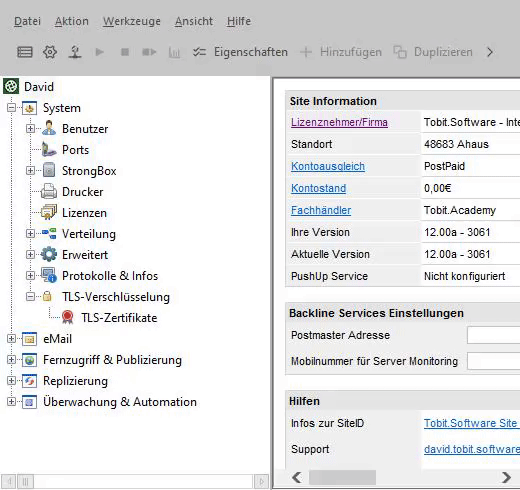Expand the Verteilung tree node
This screenshot has width=520, height=490.
coord(30,234)
